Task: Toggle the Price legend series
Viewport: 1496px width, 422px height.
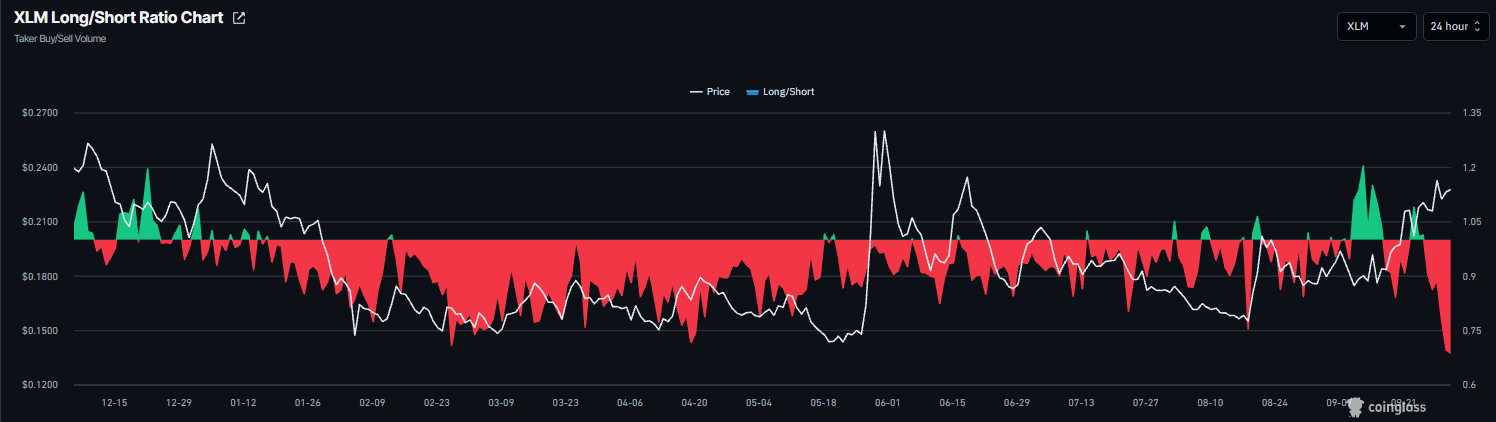Action: point(709,92)
